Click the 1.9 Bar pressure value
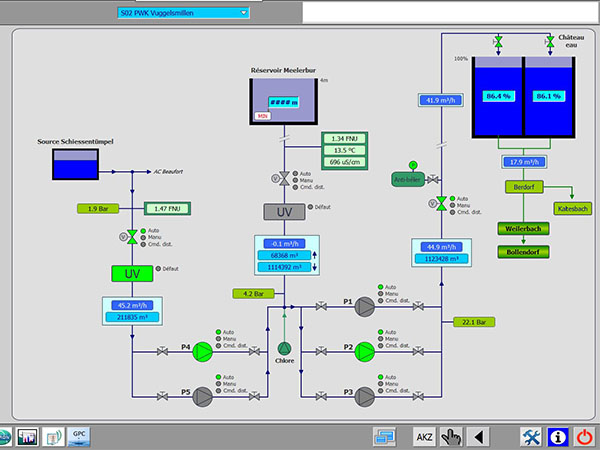 tap(98, 209)
